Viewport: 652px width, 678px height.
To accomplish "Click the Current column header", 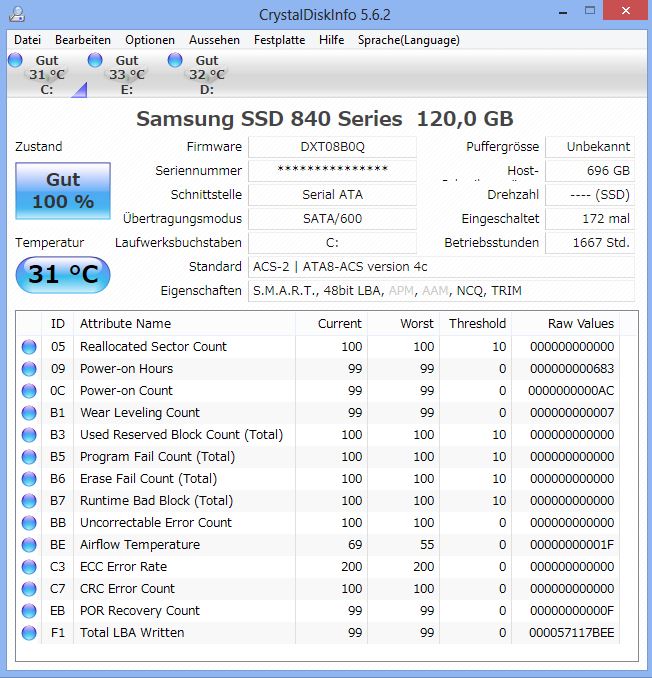I will tap(332, 323).
